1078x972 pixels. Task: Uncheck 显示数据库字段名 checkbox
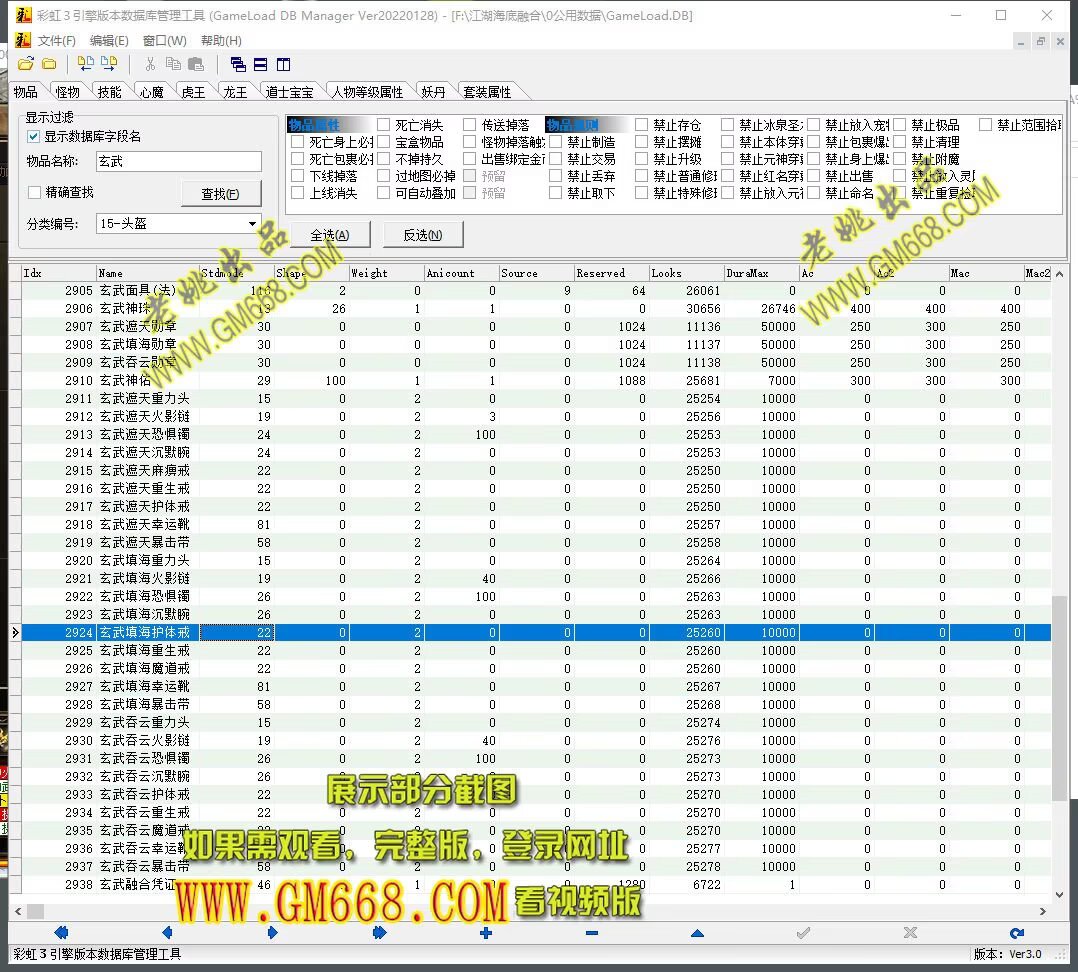click(34, 136)
